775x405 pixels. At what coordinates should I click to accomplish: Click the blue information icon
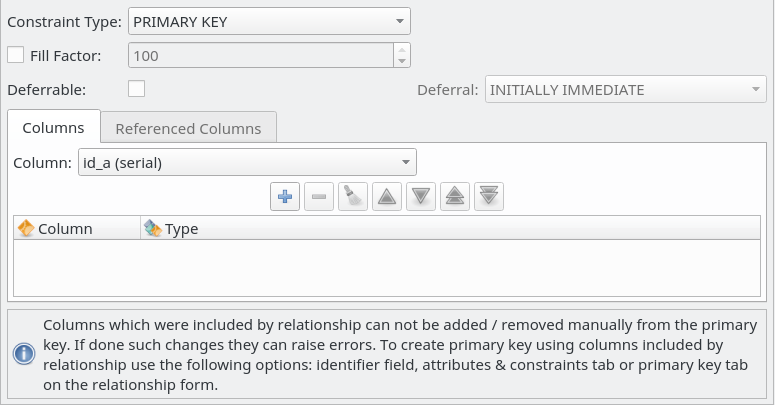(24, 354)
